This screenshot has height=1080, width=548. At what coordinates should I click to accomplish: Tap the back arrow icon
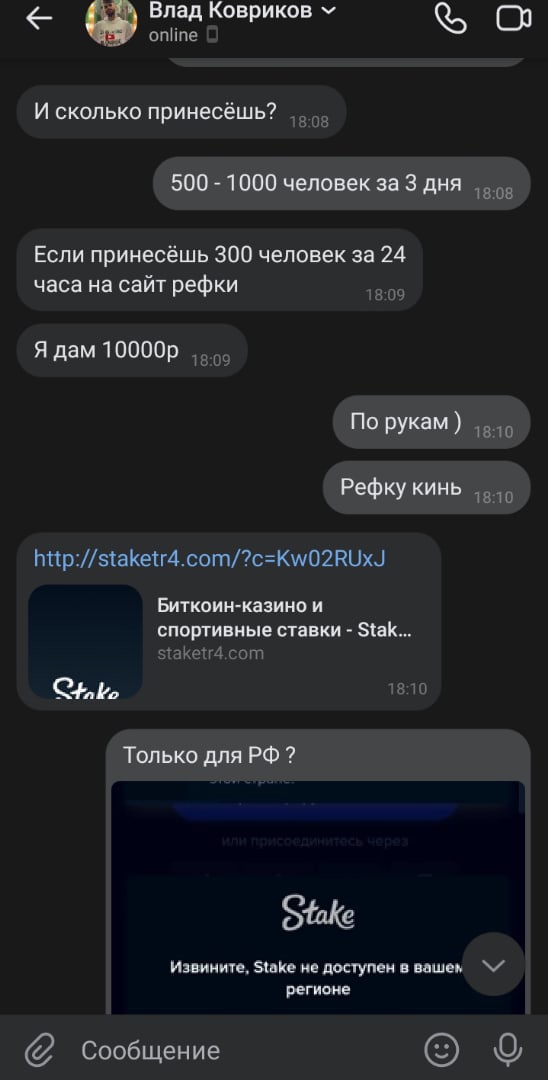39,19
